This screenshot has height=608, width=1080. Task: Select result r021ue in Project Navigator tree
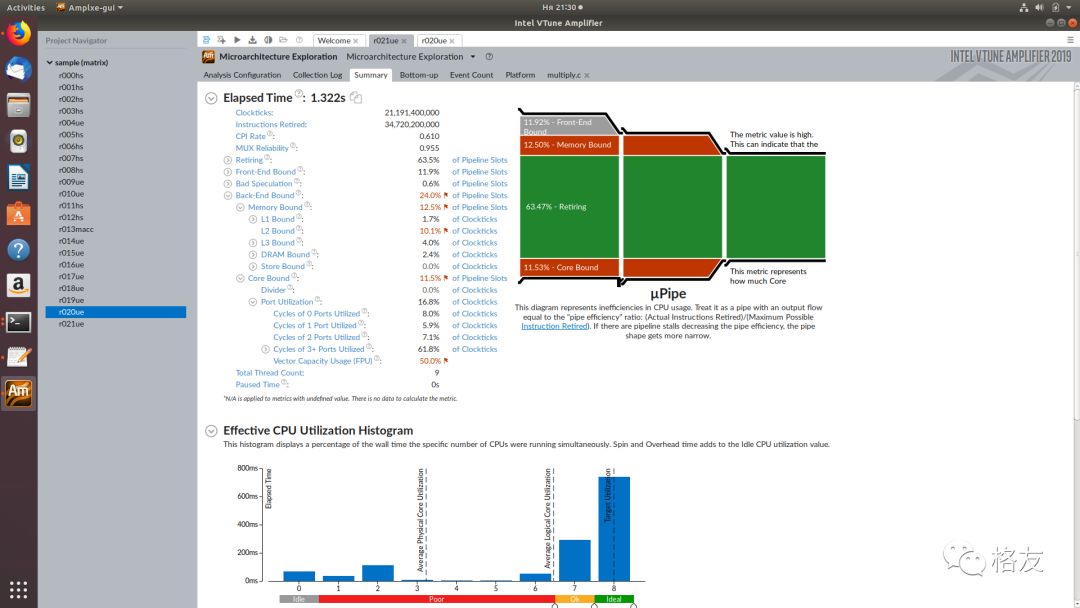point(71,324)
